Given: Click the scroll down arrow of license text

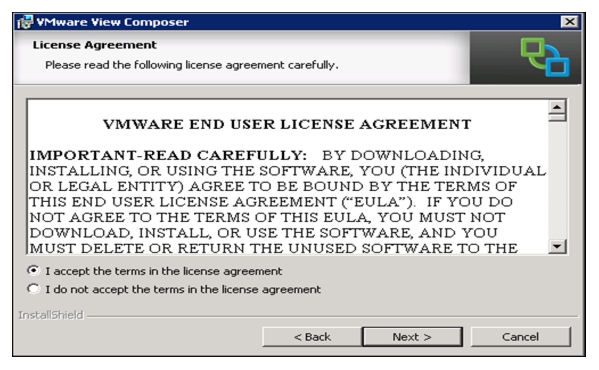Looking at the screenshot, I should tap(557, 246).
